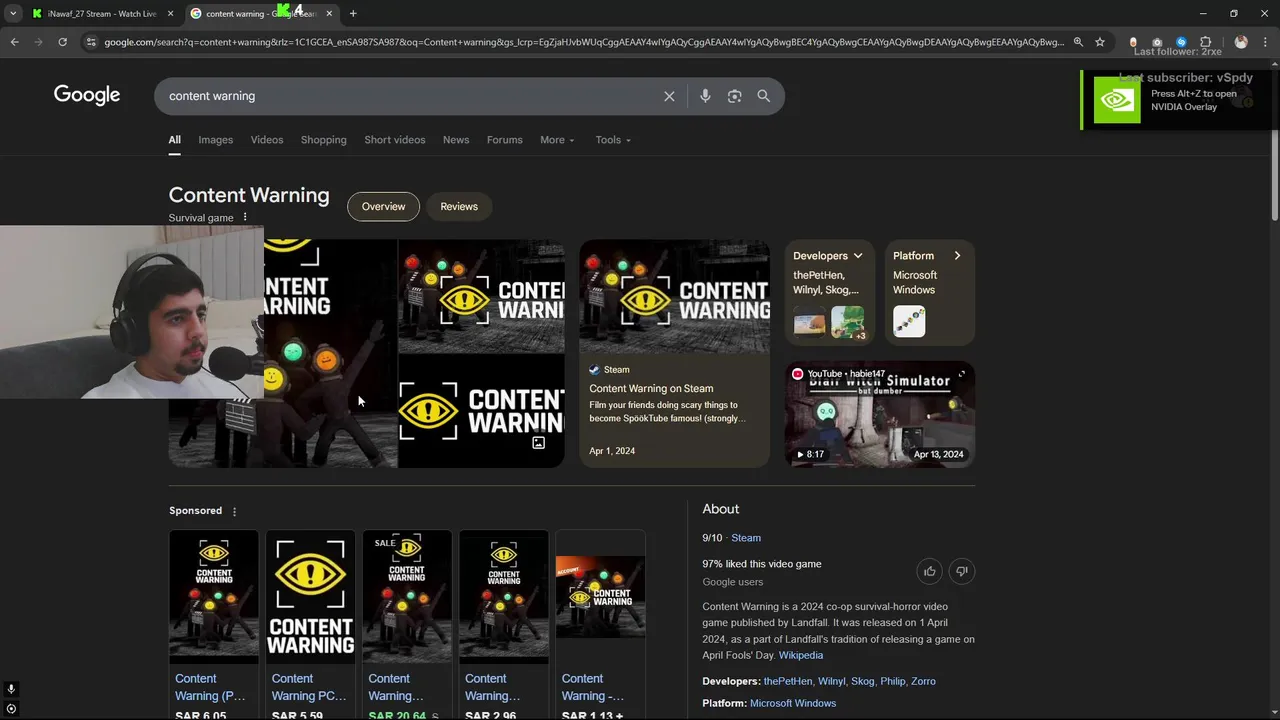Viewport: 1280px width, 720px height.
Task: Expand the More search filters dropdown
Action: [557, 140]
